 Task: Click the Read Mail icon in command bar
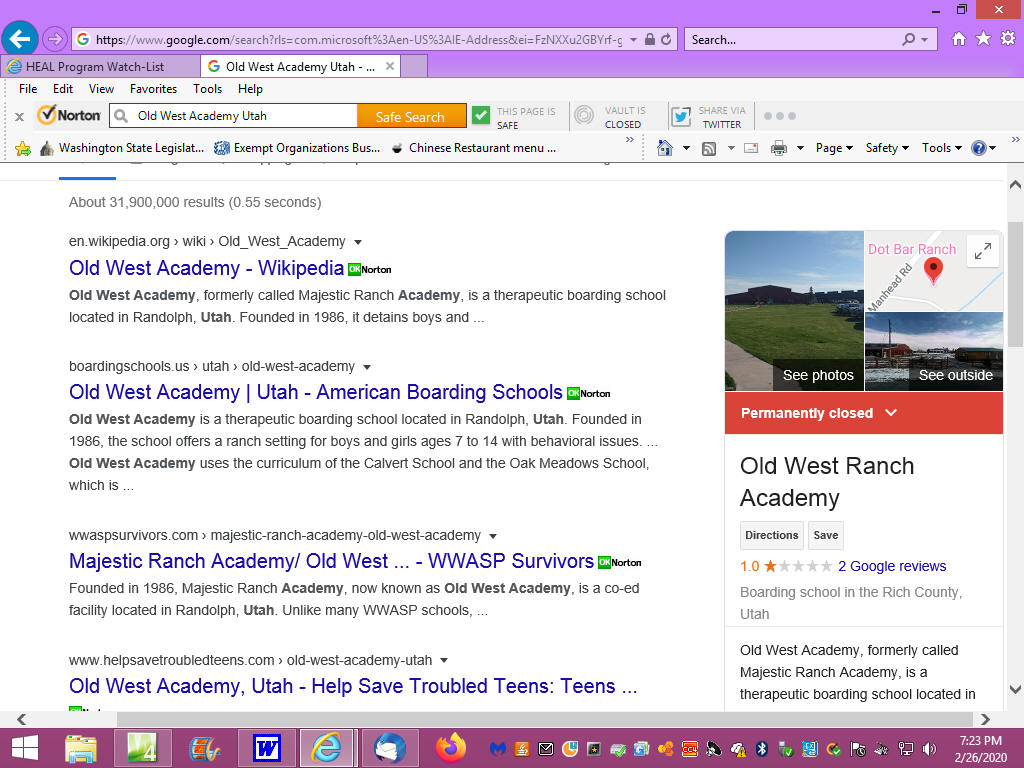(751, 148)
